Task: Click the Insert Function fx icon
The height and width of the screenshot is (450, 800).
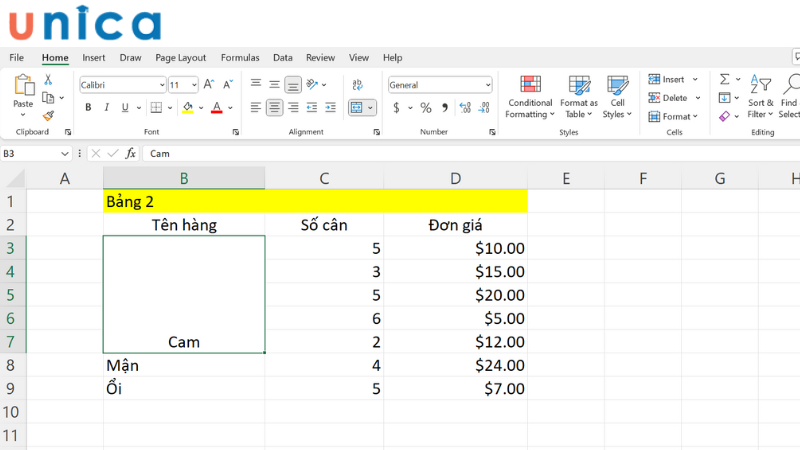Action: tap(129, 153)
